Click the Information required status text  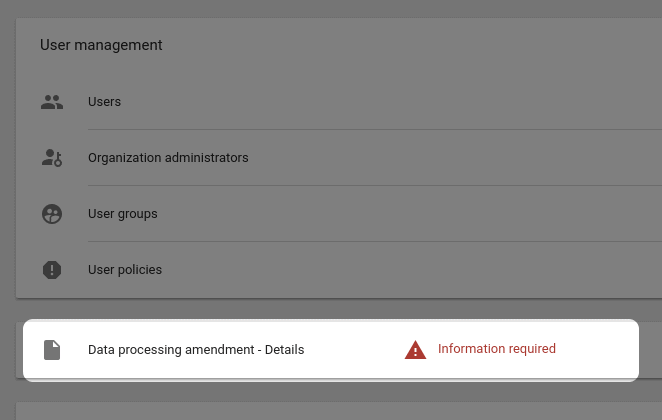[496, 349]
